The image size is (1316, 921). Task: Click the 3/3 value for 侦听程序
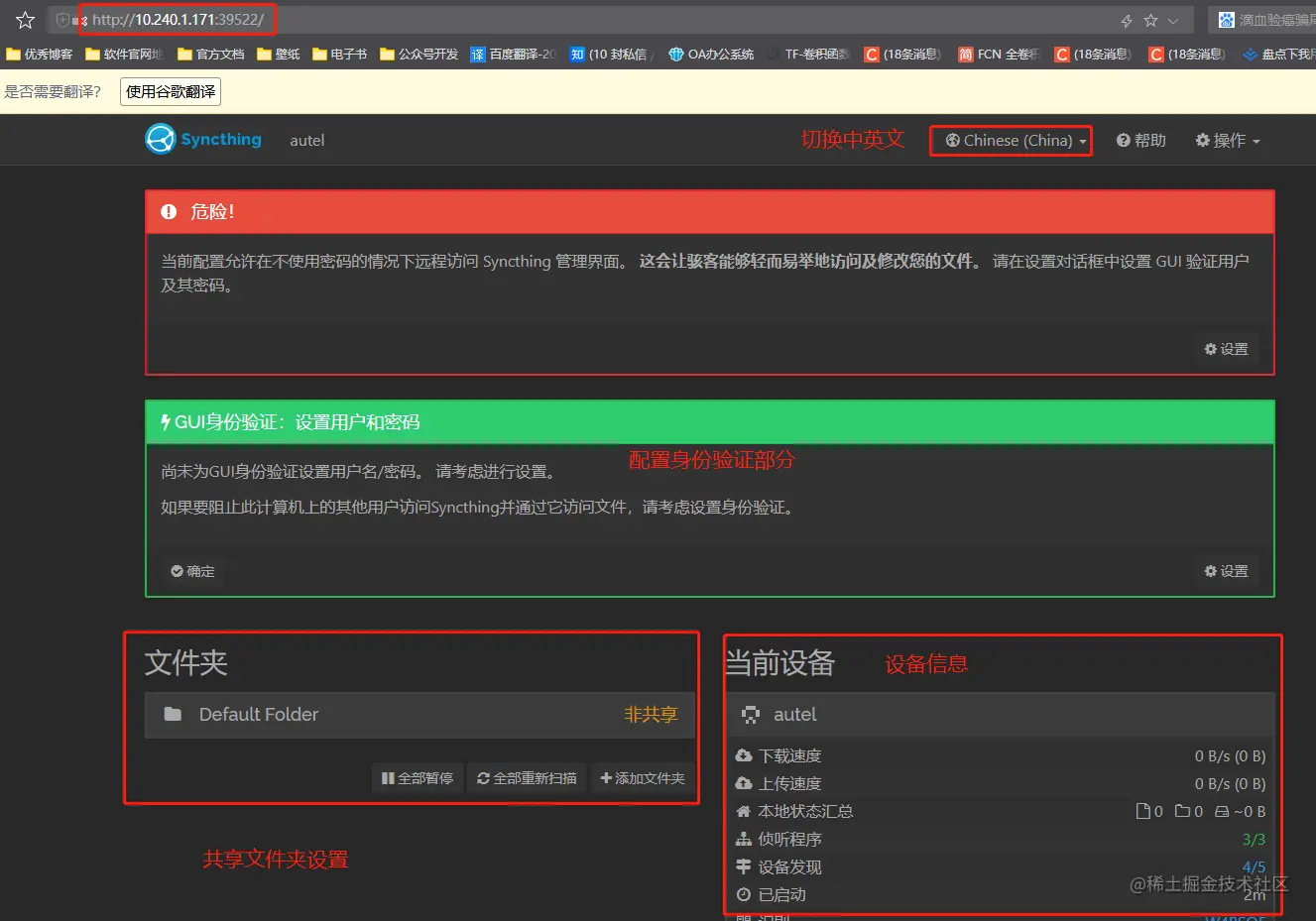(1254, 840)
